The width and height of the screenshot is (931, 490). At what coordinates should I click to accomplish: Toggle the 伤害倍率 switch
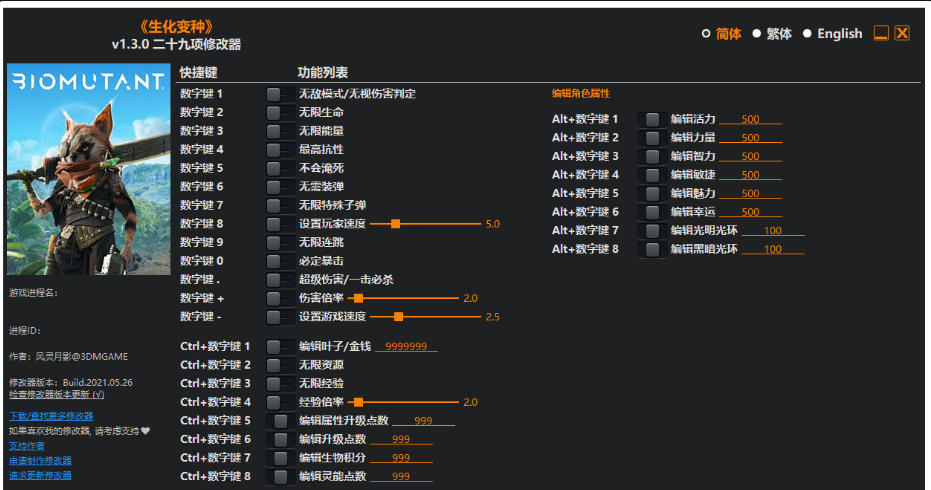[x=280, y=298]
